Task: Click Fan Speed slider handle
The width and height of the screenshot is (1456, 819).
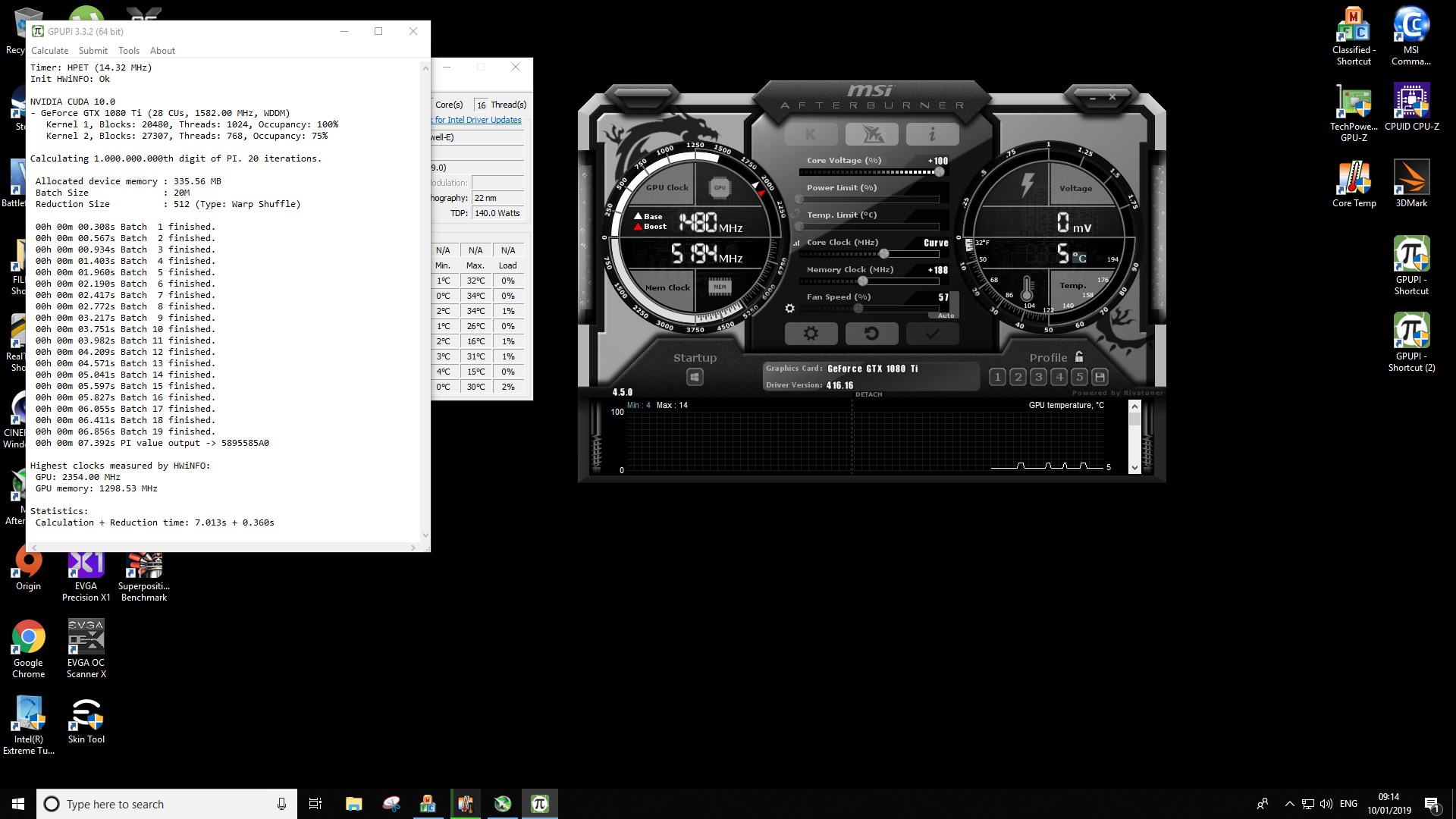Action: (x=858, y=309)
